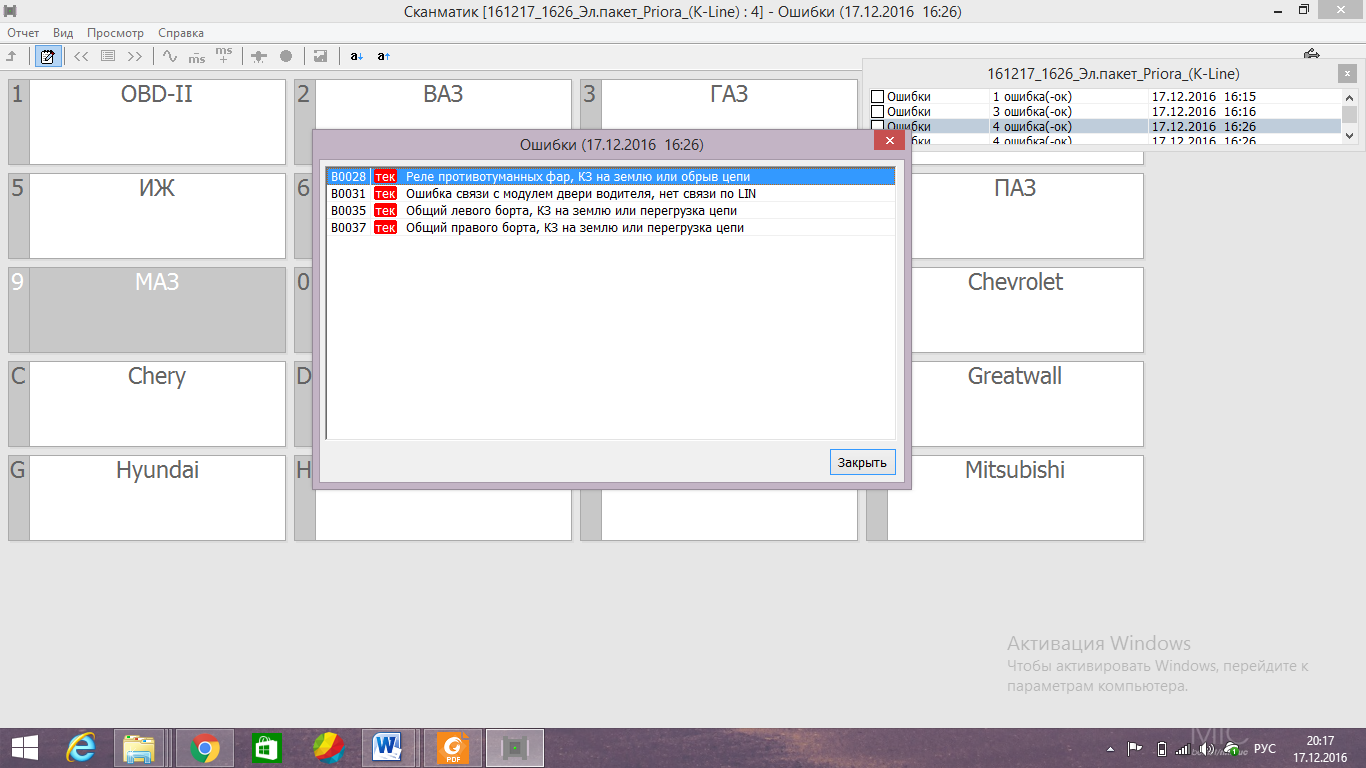The width and height of the screenshot is (1366, 768).
Task: Open Windows Store from taskbar
Action: coord(267,748)
